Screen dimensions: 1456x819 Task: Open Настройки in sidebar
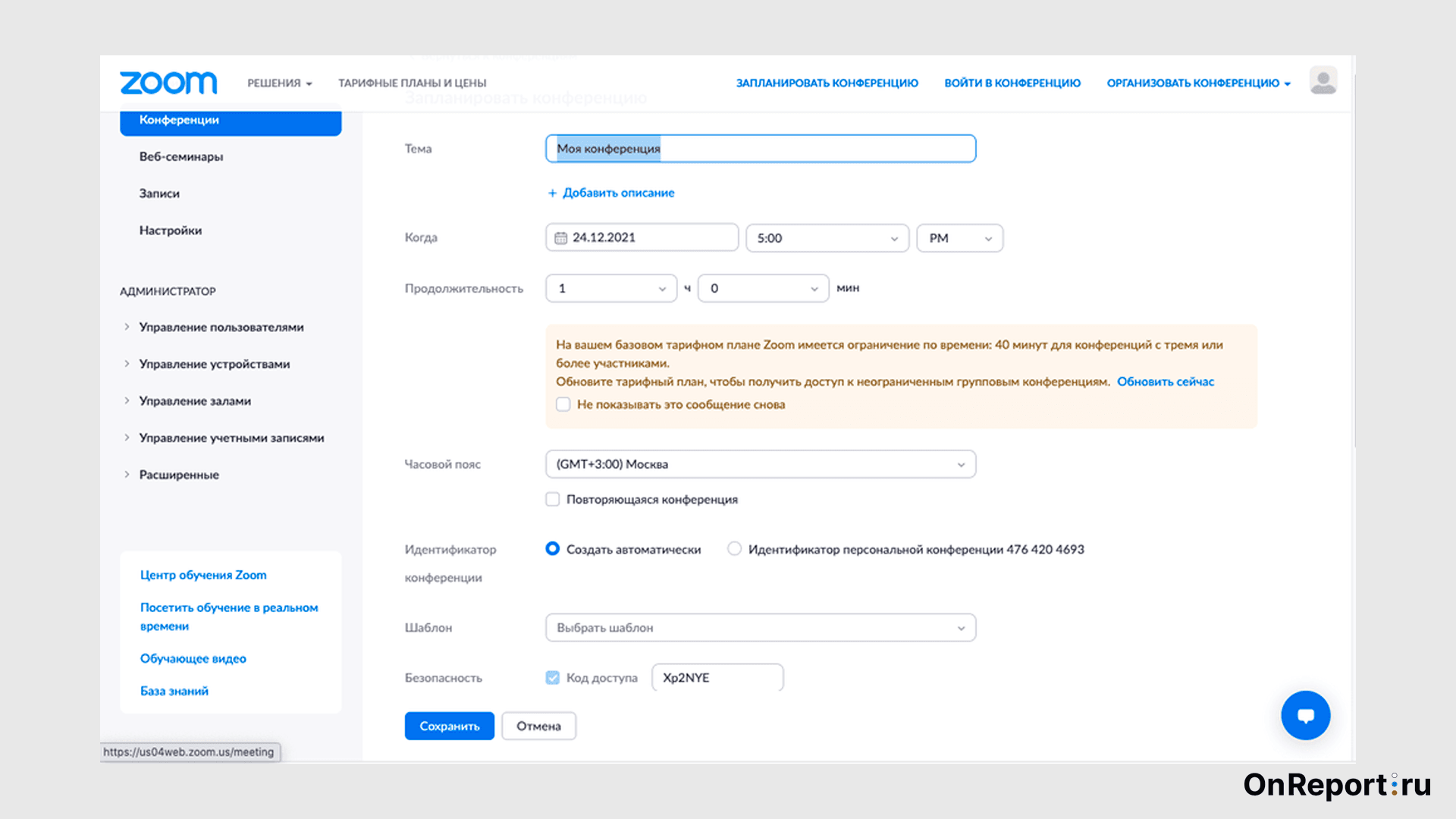coord(170,231)
